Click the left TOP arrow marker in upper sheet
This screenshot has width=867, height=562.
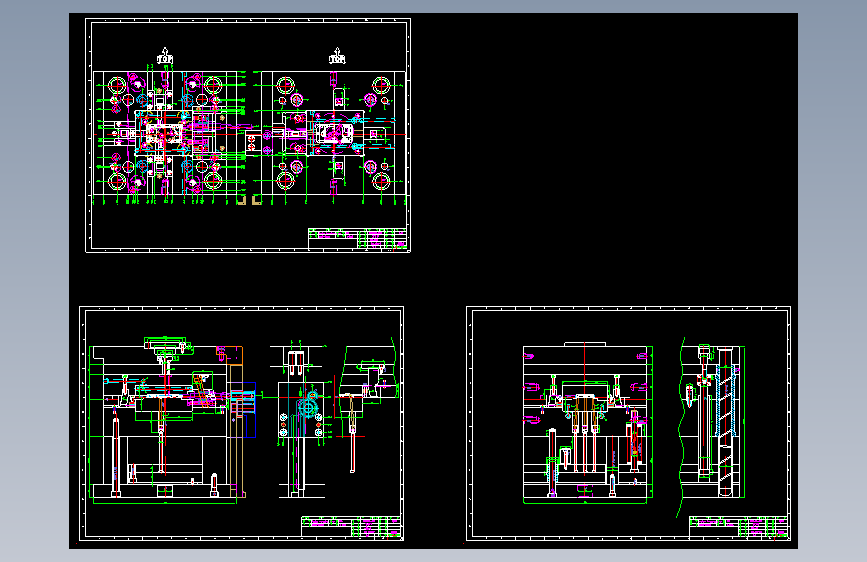165,56
